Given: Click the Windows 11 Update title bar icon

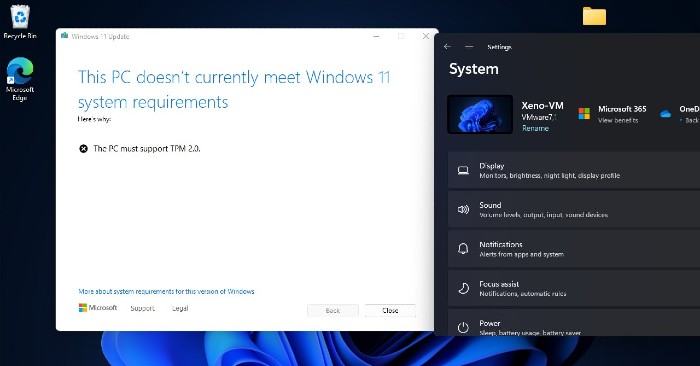Looking at the screenshot, I should pyautogui.click(x=64, y=36).
